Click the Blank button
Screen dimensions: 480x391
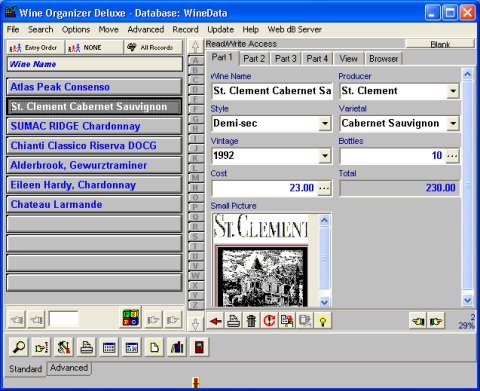(440, 44)
